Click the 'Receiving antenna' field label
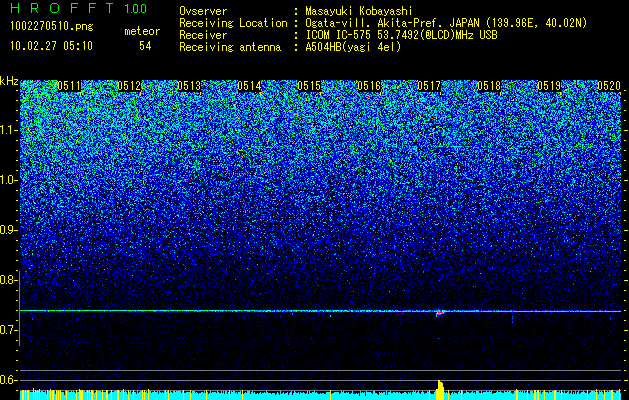The image size is (629, 400). click(x=230, y=47)
